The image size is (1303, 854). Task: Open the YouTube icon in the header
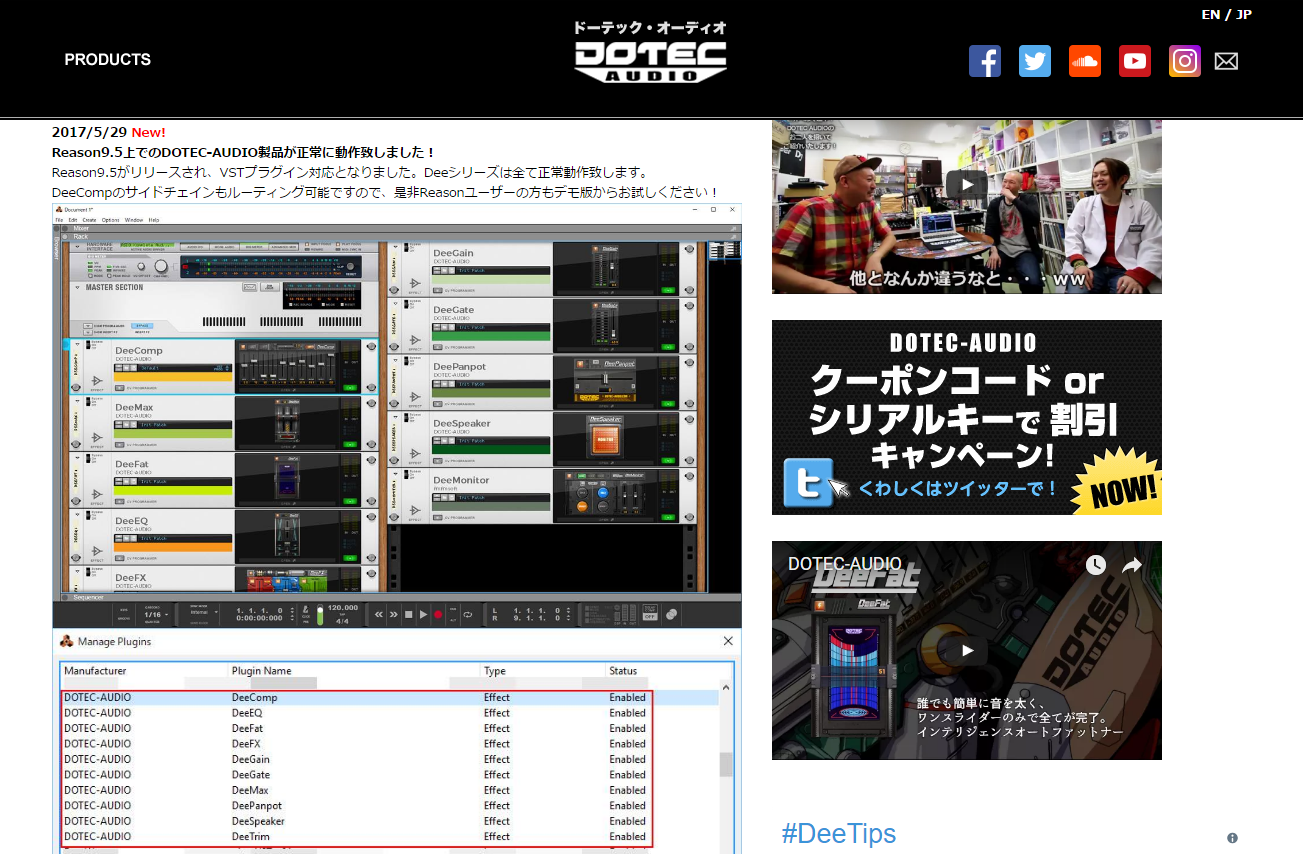click(x=1135, y=61)
